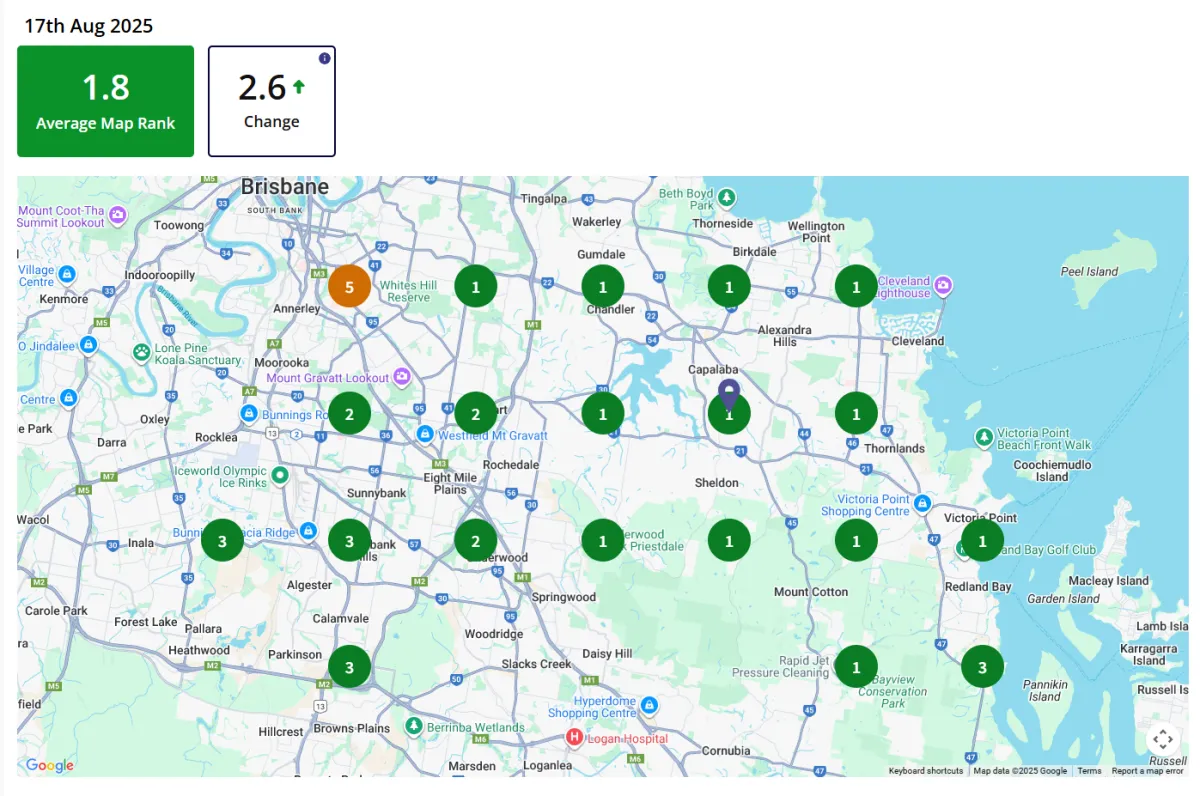Click the Beth Boyd Park icon
This screenshot has height=796, width=1200.
coord(727,196)
